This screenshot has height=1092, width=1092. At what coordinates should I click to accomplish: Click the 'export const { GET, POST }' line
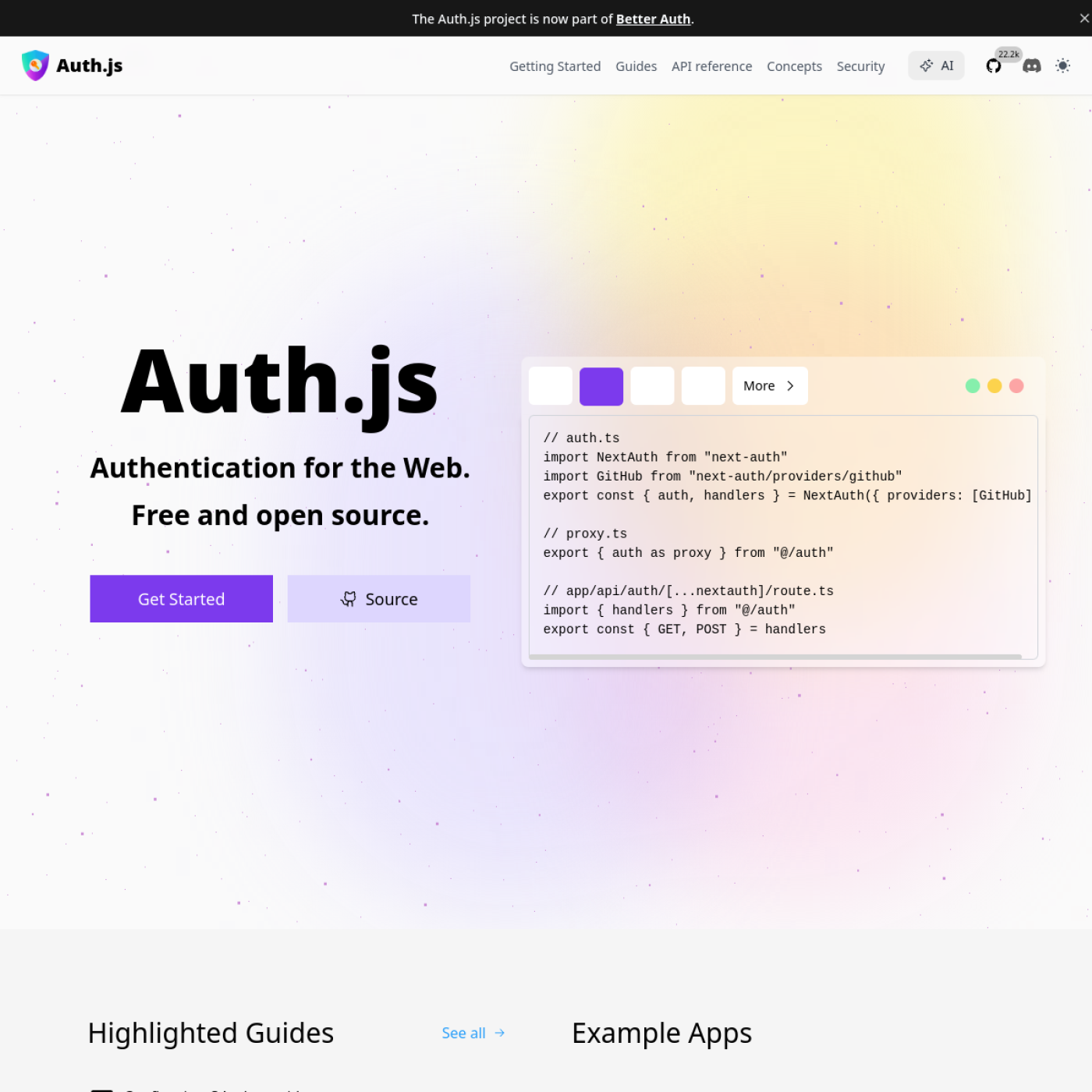pyautogui.click(x=684, y=629)
